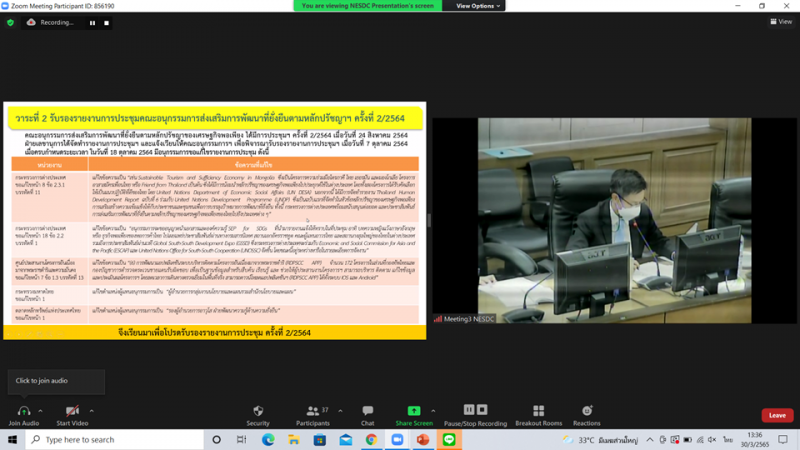Pause recording in bottom toolbar

click(x=469, y=409)
